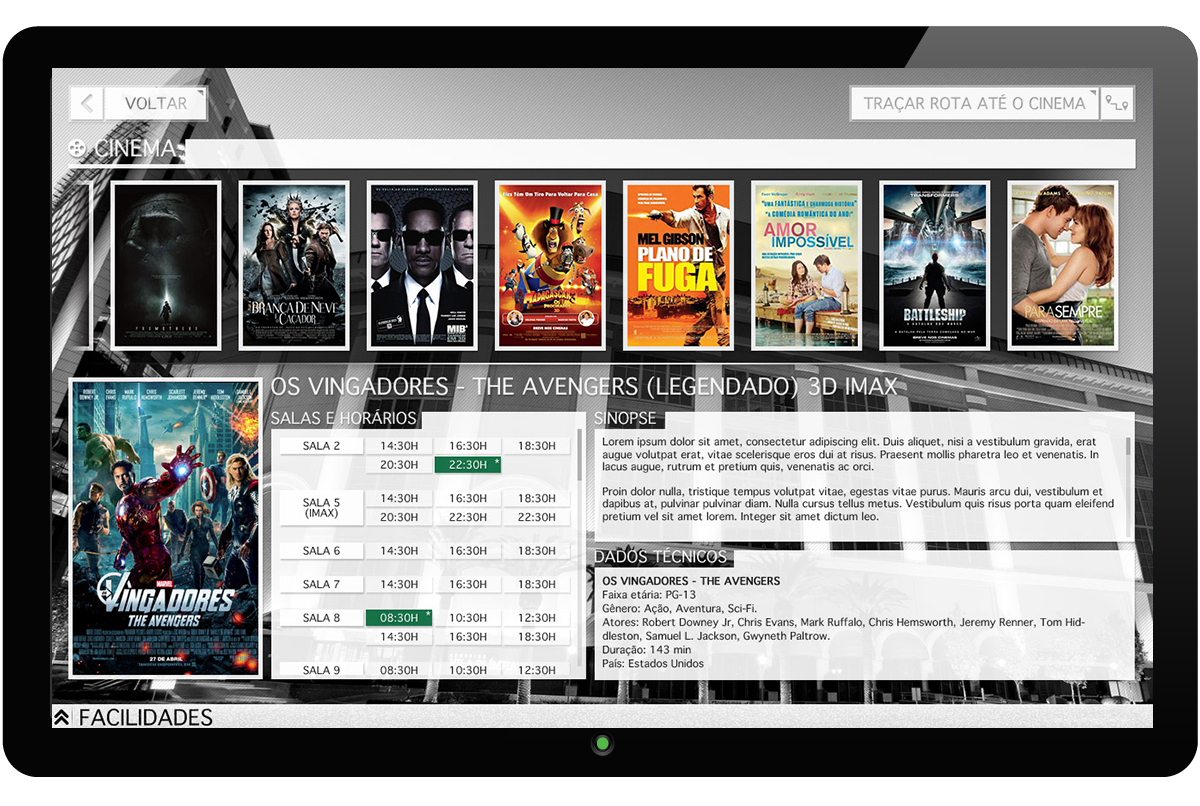
Task: Open the Plano de Fuga poster
Action: pos(678,265)
